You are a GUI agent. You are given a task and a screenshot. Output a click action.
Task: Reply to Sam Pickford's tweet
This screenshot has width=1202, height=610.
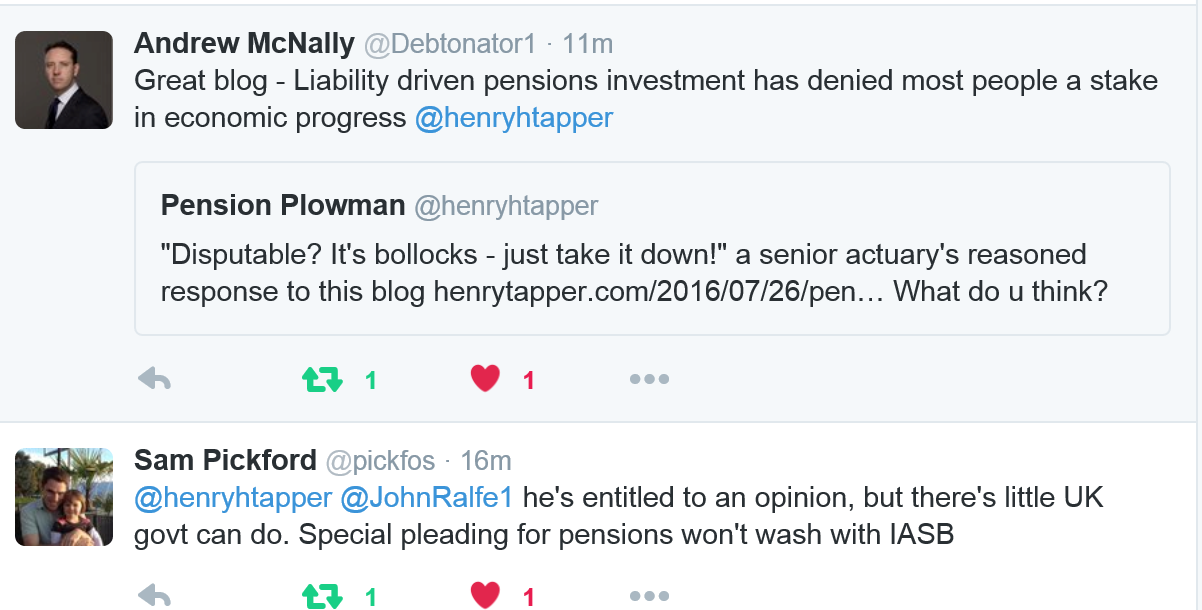click(x=154, y=596)
